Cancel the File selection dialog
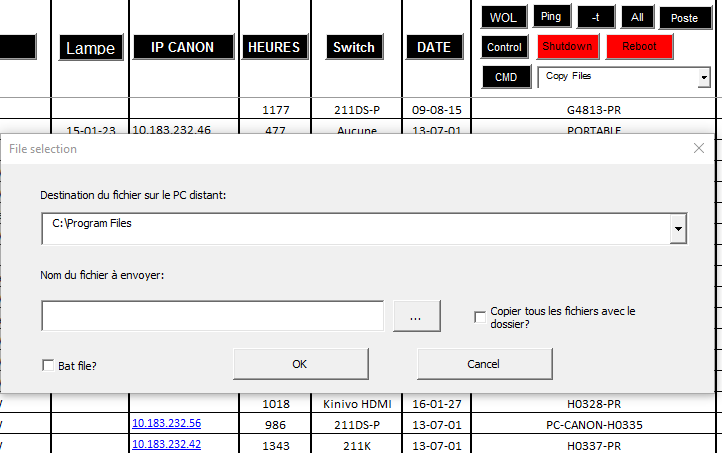The height and width of the screenshot is (453, 722). coord(483,364)
